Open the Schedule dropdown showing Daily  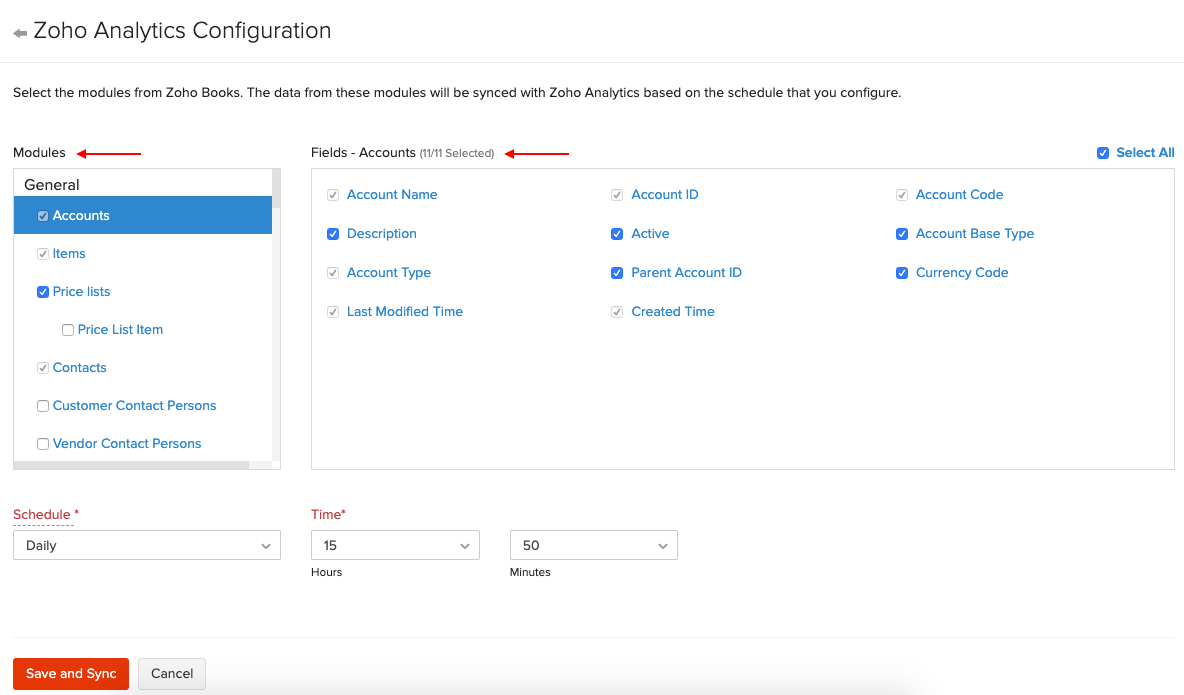click(146, 545)
